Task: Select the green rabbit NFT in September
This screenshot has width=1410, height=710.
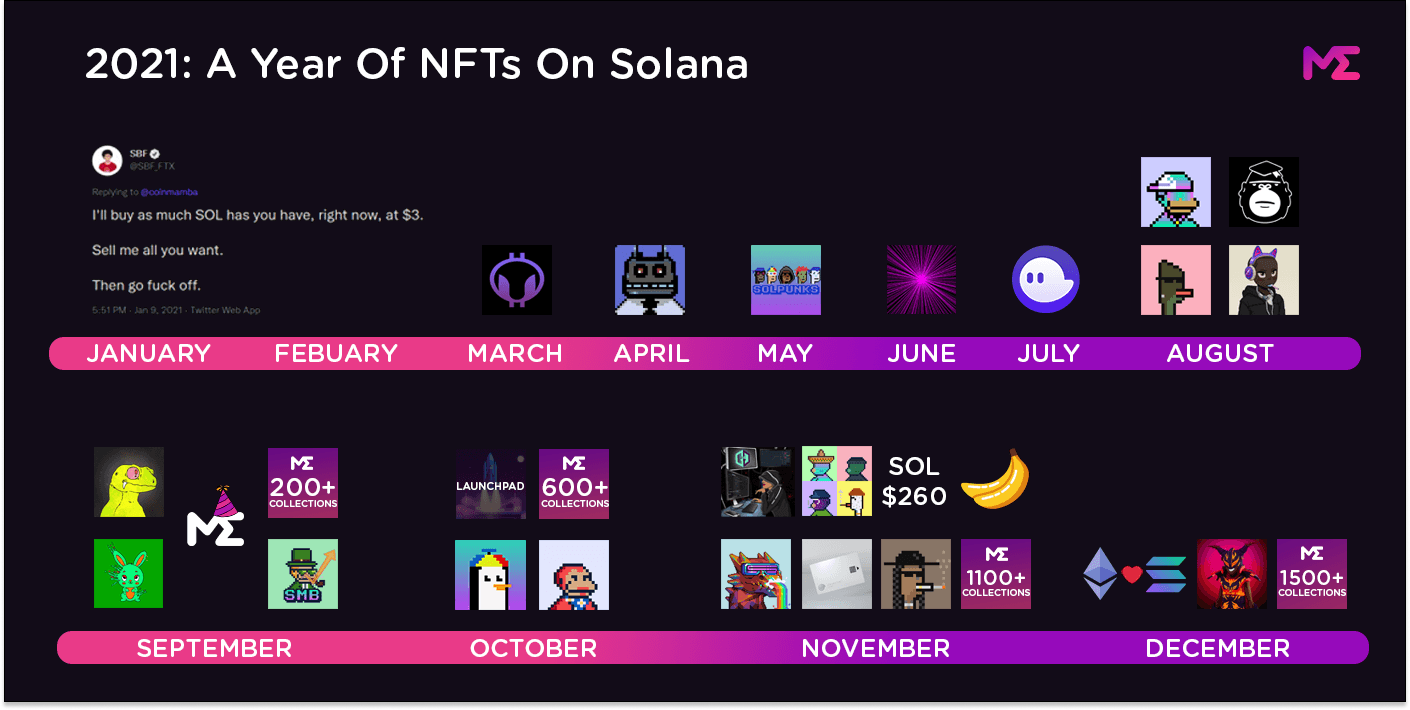Action: click(x=128, y=573)
